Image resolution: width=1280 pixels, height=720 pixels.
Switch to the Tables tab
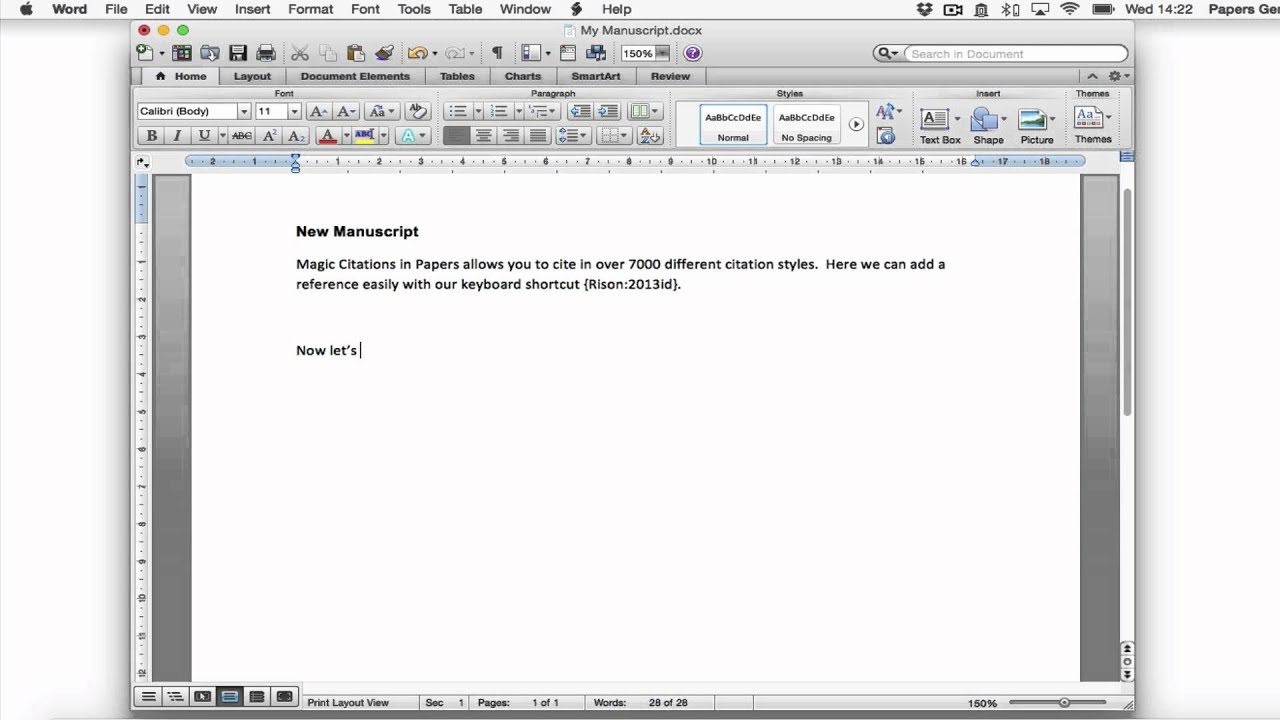pos(457,76)
